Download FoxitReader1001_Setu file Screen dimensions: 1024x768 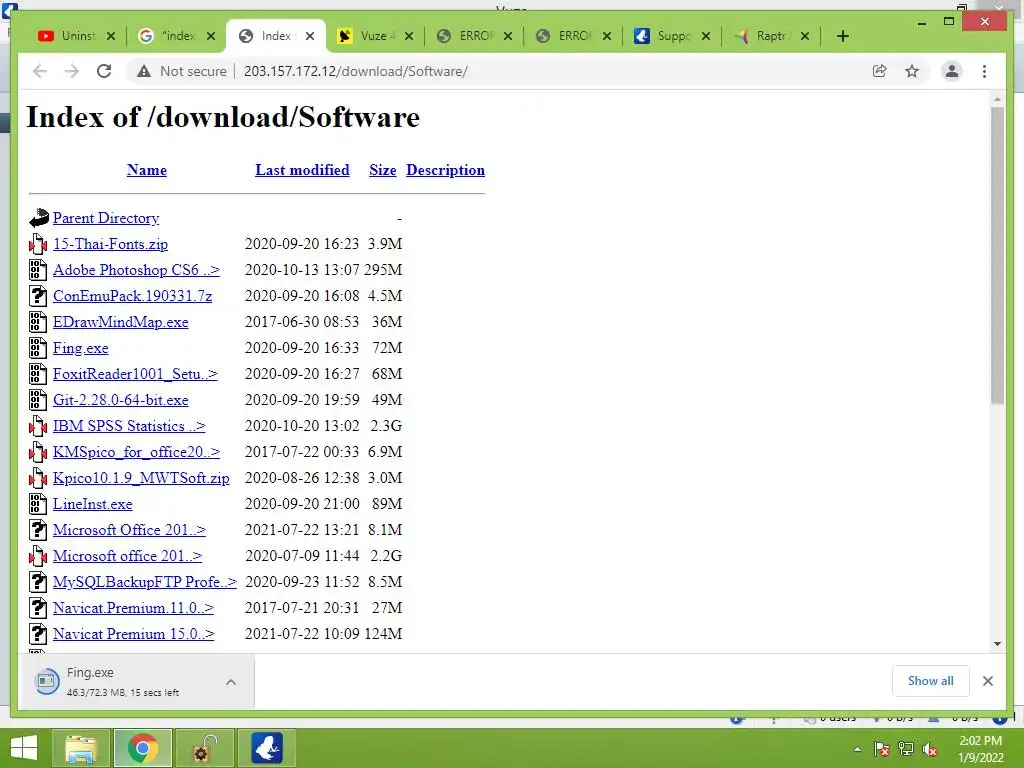(135, 374)
